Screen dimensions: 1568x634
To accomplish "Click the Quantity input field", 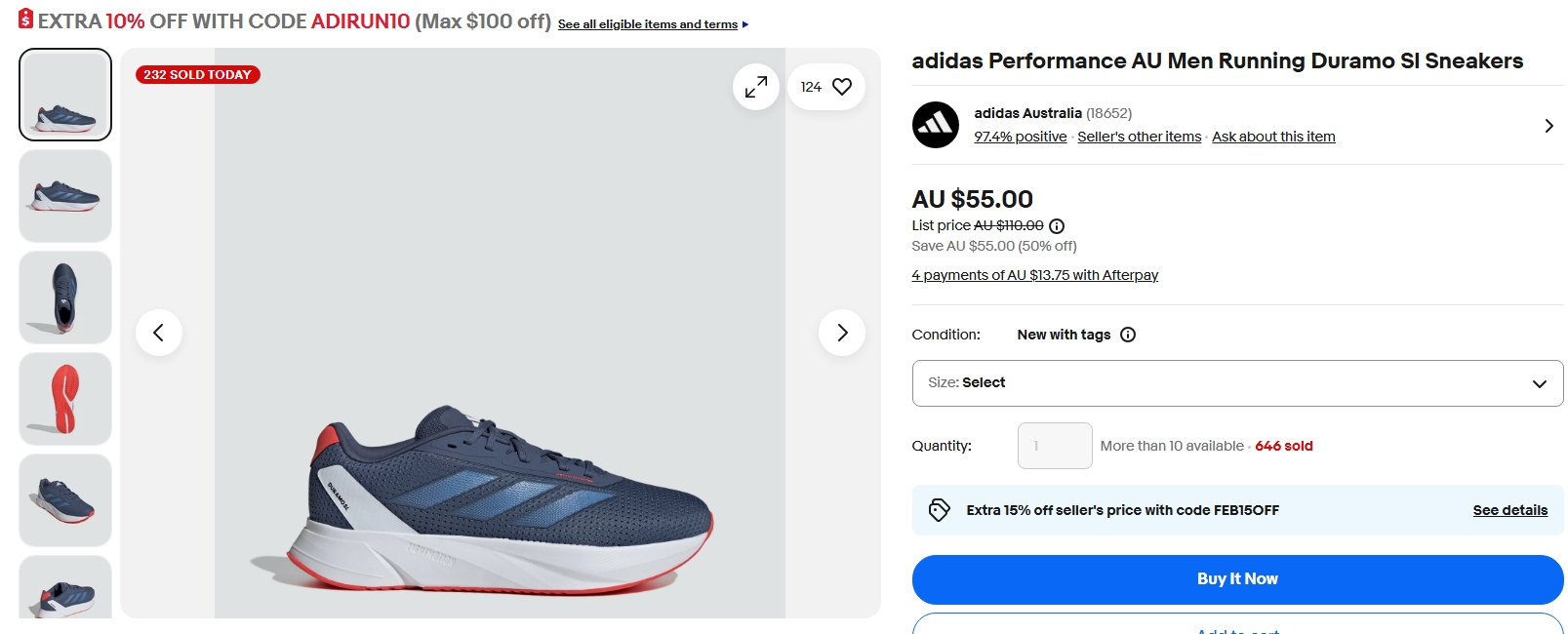I will pos(1054,446).
